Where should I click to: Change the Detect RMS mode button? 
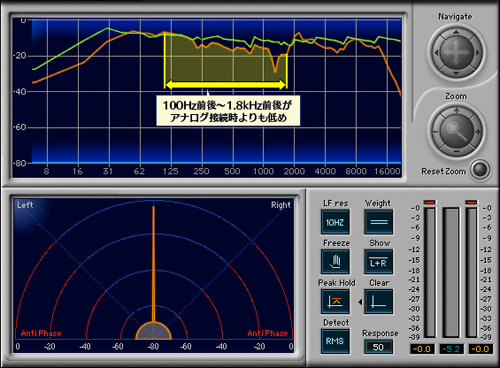(x=335, y=341)
